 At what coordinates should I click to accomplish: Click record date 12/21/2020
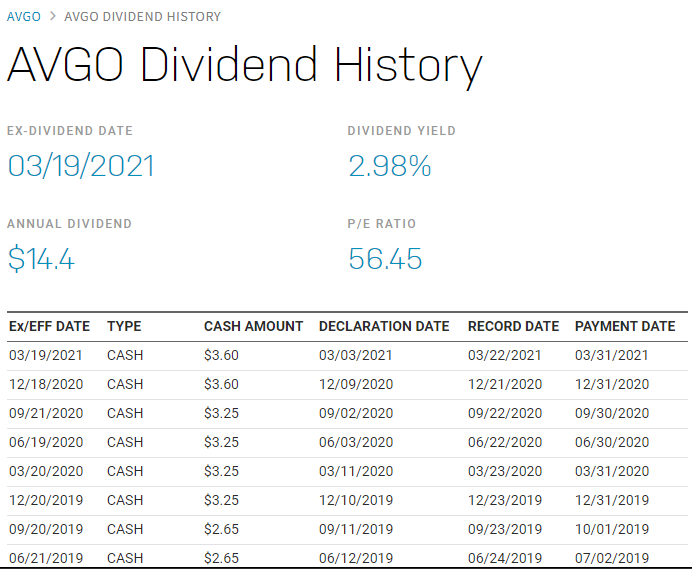(505, 384)
